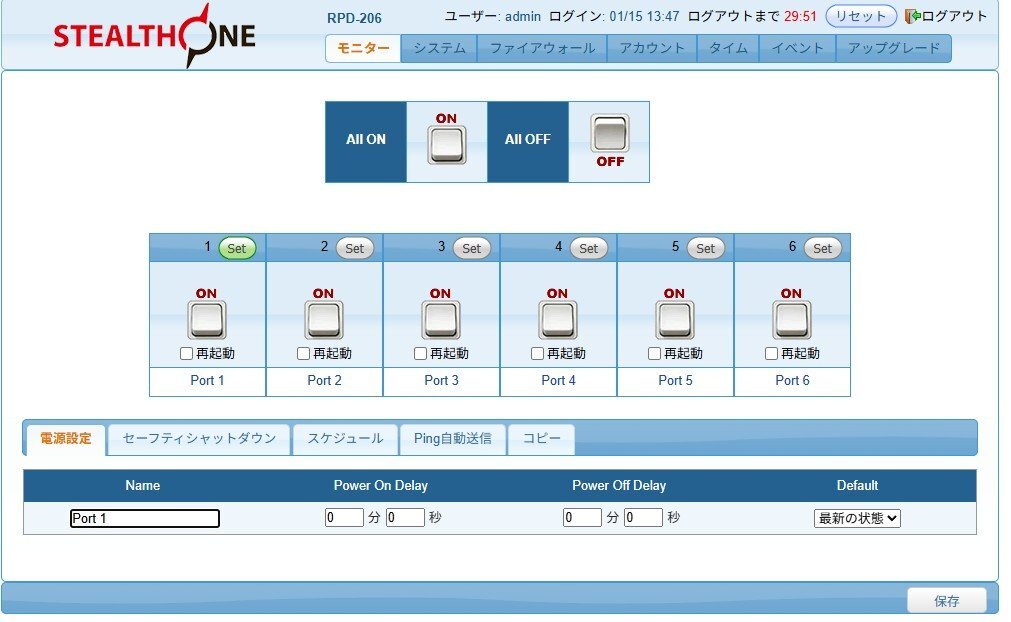Viewport: 1011px width, 622px height.
Task: Click the Port 4 name label
Action: 558,380
